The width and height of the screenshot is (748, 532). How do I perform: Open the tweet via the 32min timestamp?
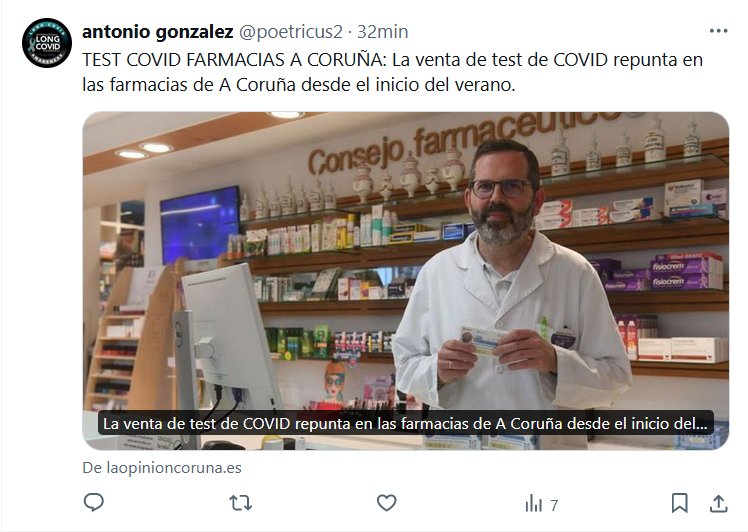[383, 32]
